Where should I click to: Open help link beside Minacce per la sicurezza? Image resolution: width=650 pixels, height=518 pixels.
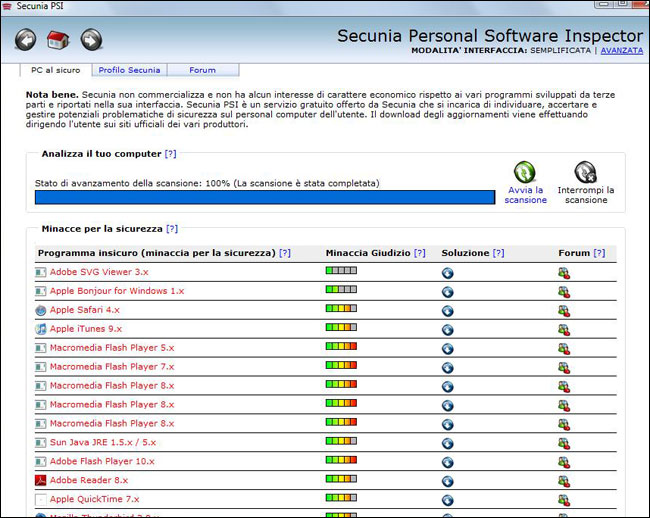pyautogui.click(x=172, y=229)
